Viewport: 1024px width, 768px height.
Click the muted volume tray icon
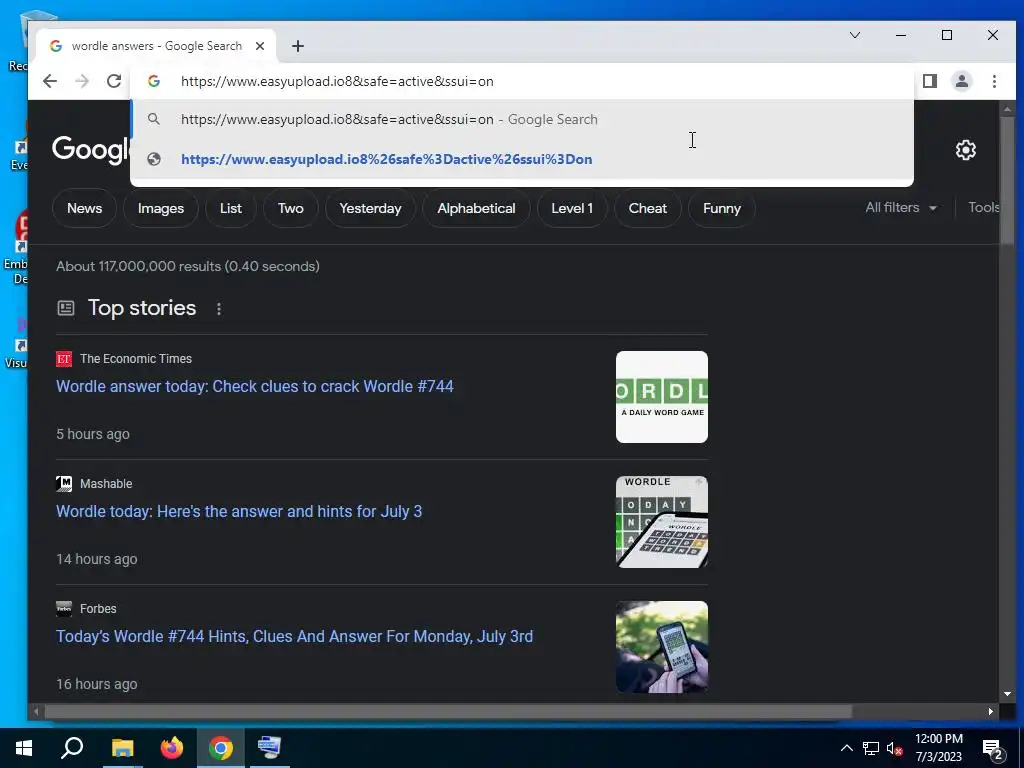[895, 748]
